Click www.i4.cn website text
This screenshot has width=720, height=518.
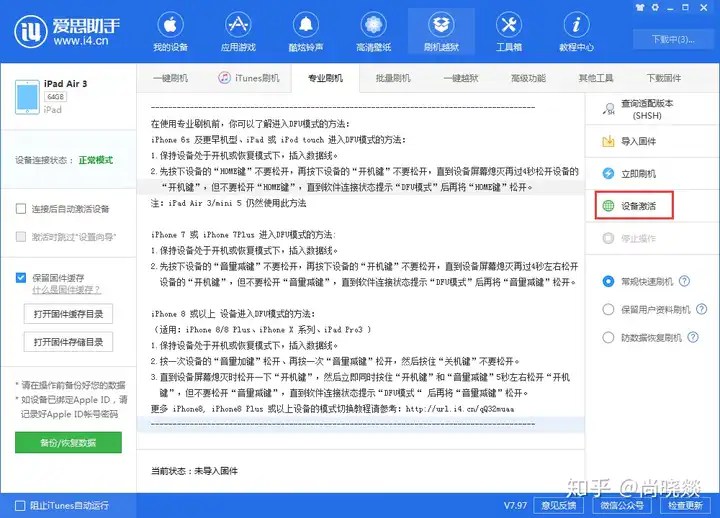pyautogui.click(x=80, y=41)
